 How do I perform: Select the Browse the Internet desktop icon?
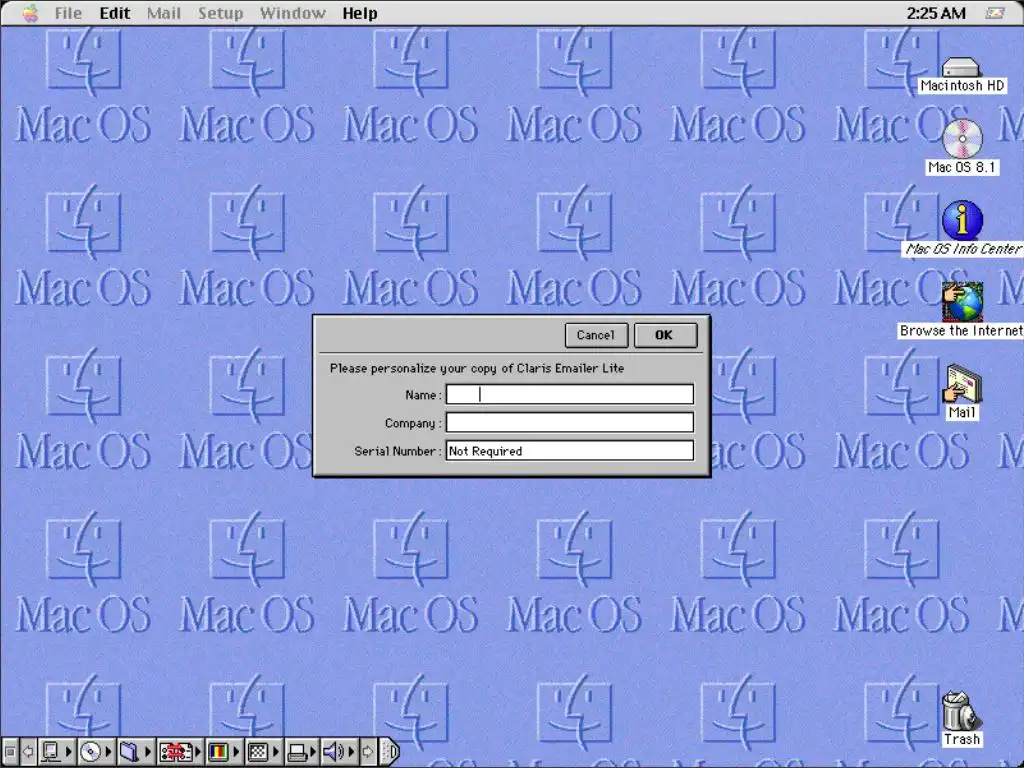pyautogui.click(x=962, y=302)
